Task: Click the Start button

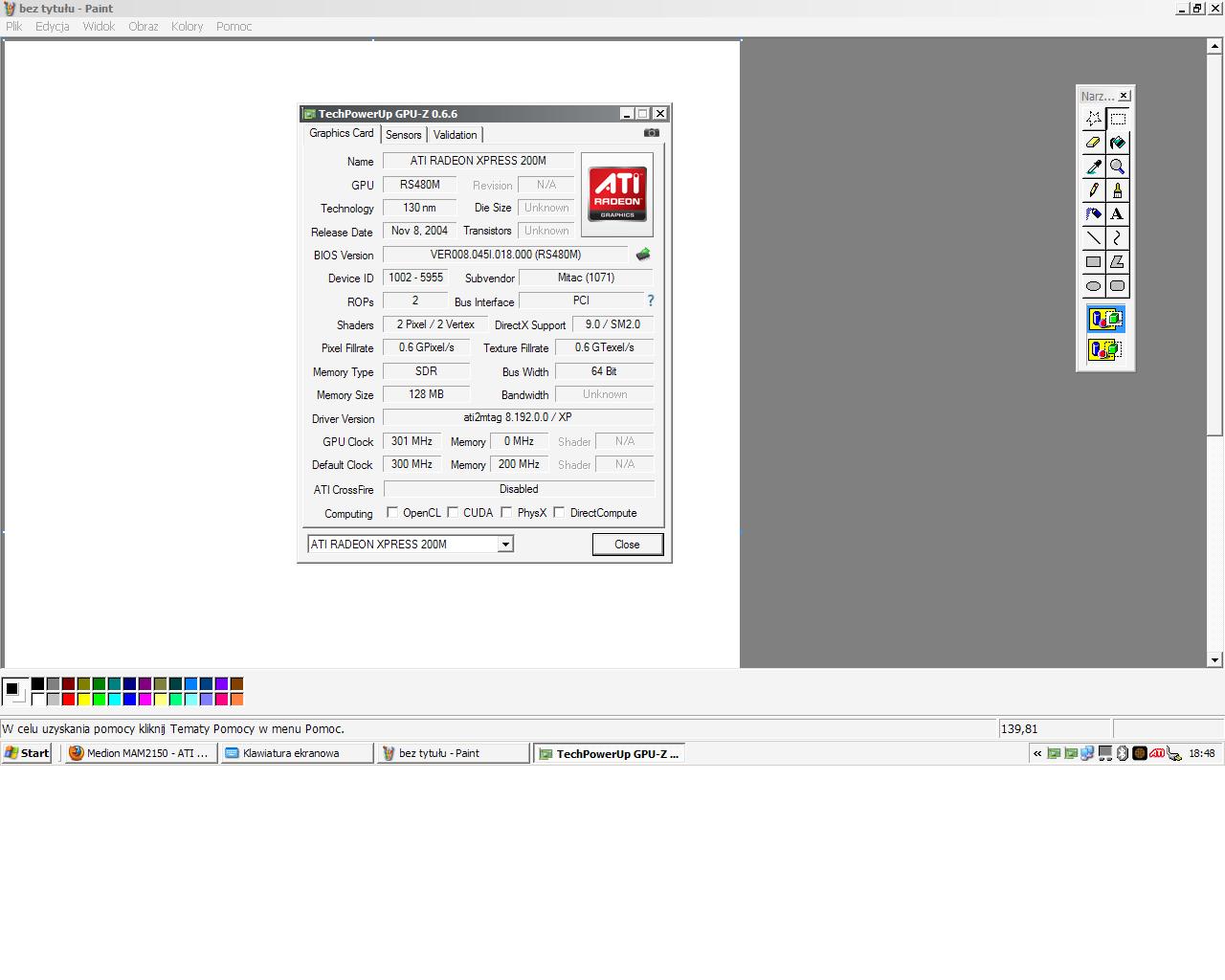Action: pos(27,753)
